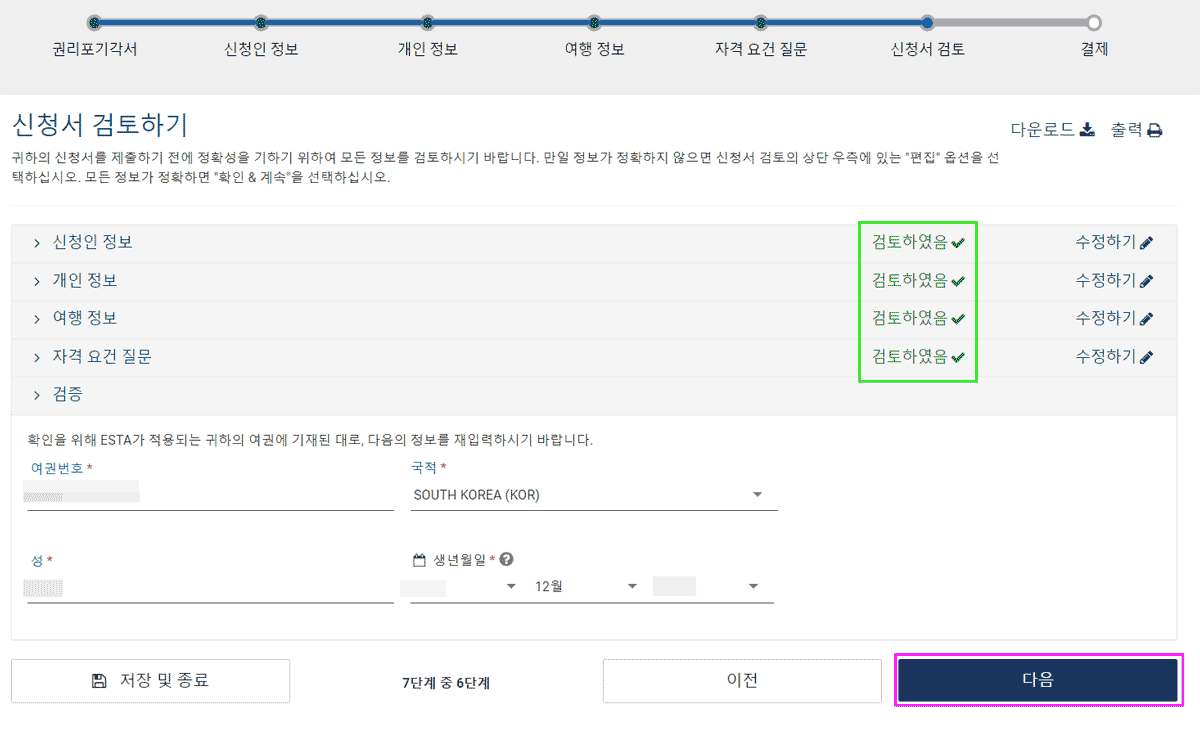Click the 여권번호 input field
This screenshot has width=1200, height=729.
[210, 494]
